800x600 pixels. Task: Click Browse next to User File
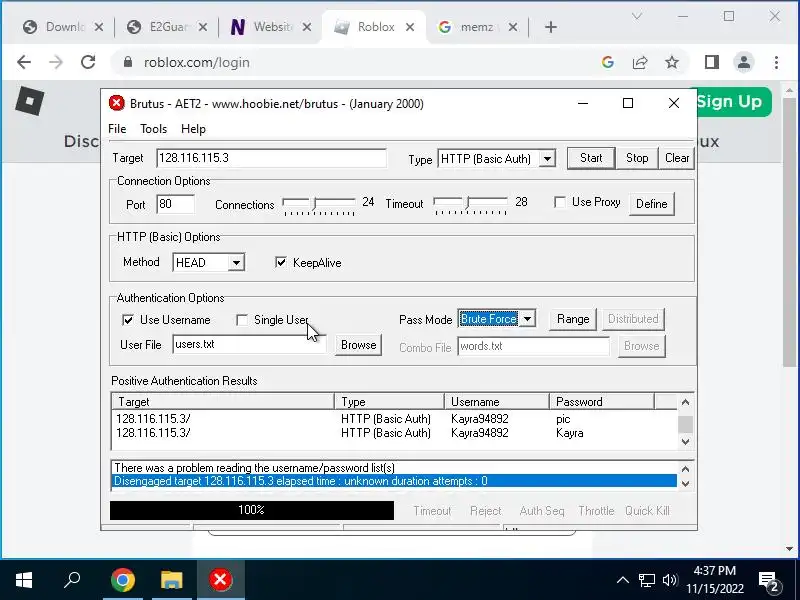point(358,345)
